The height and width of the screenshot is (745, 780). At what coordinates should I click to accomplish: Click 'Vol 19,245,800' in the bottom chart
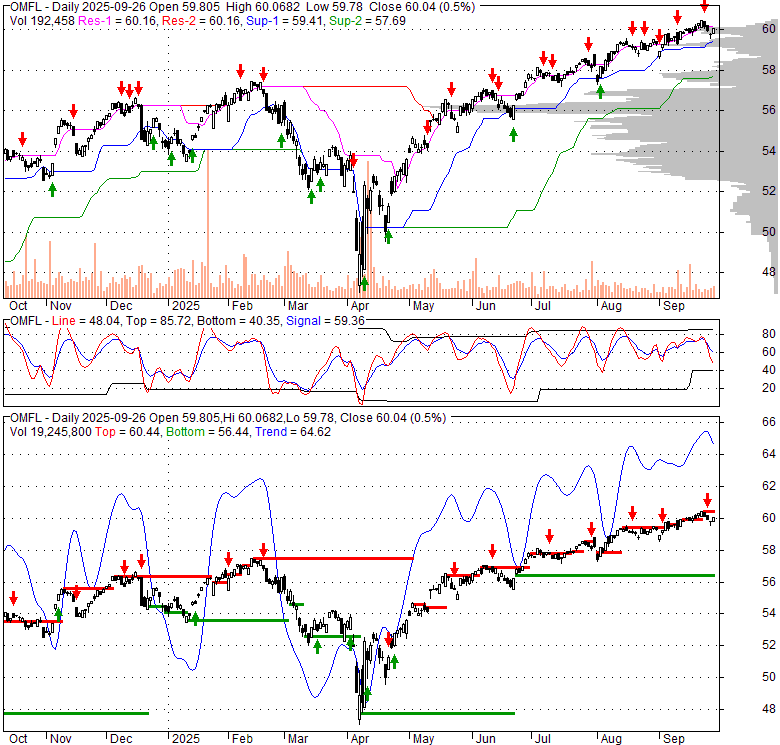(51, 432)
